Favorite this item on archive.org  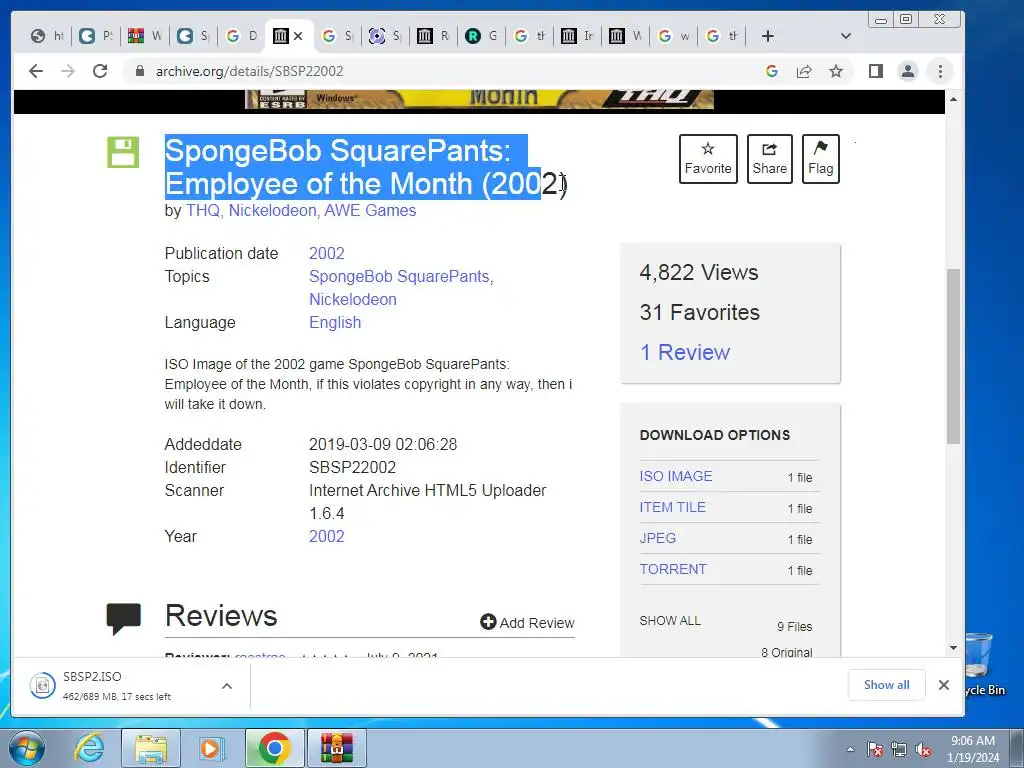click(708, 159)
